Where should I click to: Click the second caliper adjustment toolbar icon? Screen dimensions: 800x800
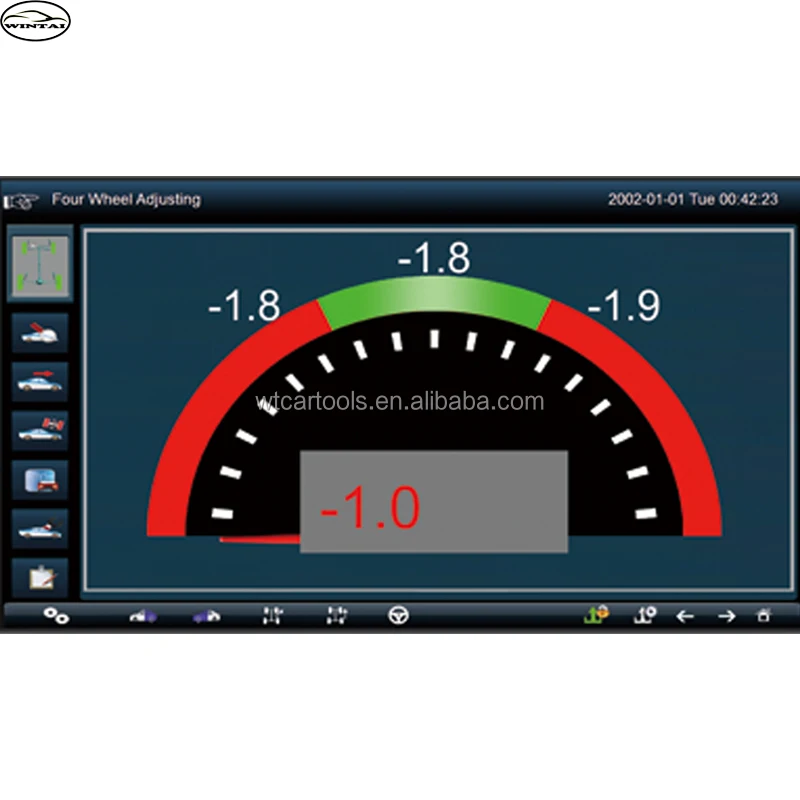pyautogui.click(x=335, y=617)
